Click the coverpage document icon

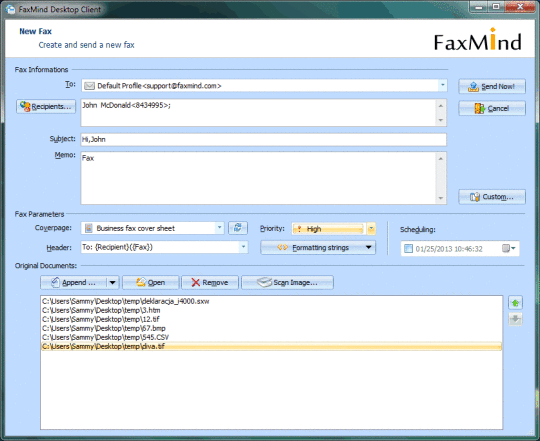click(x=89, y=228)
